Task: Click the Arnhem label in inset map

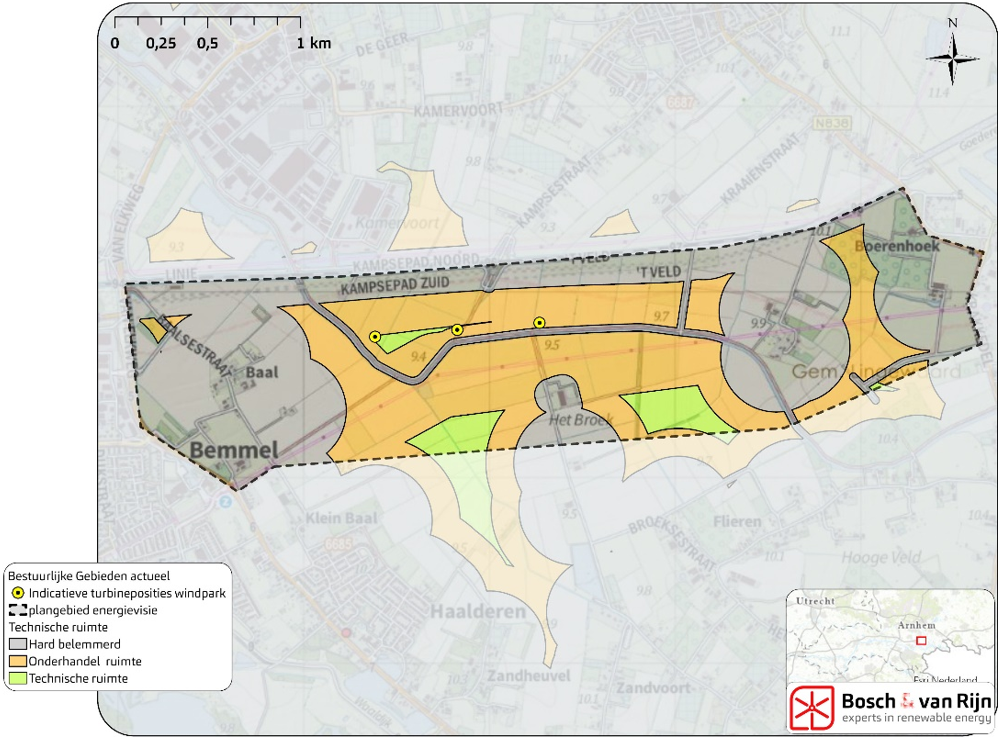Action: [x=903, y=625]
